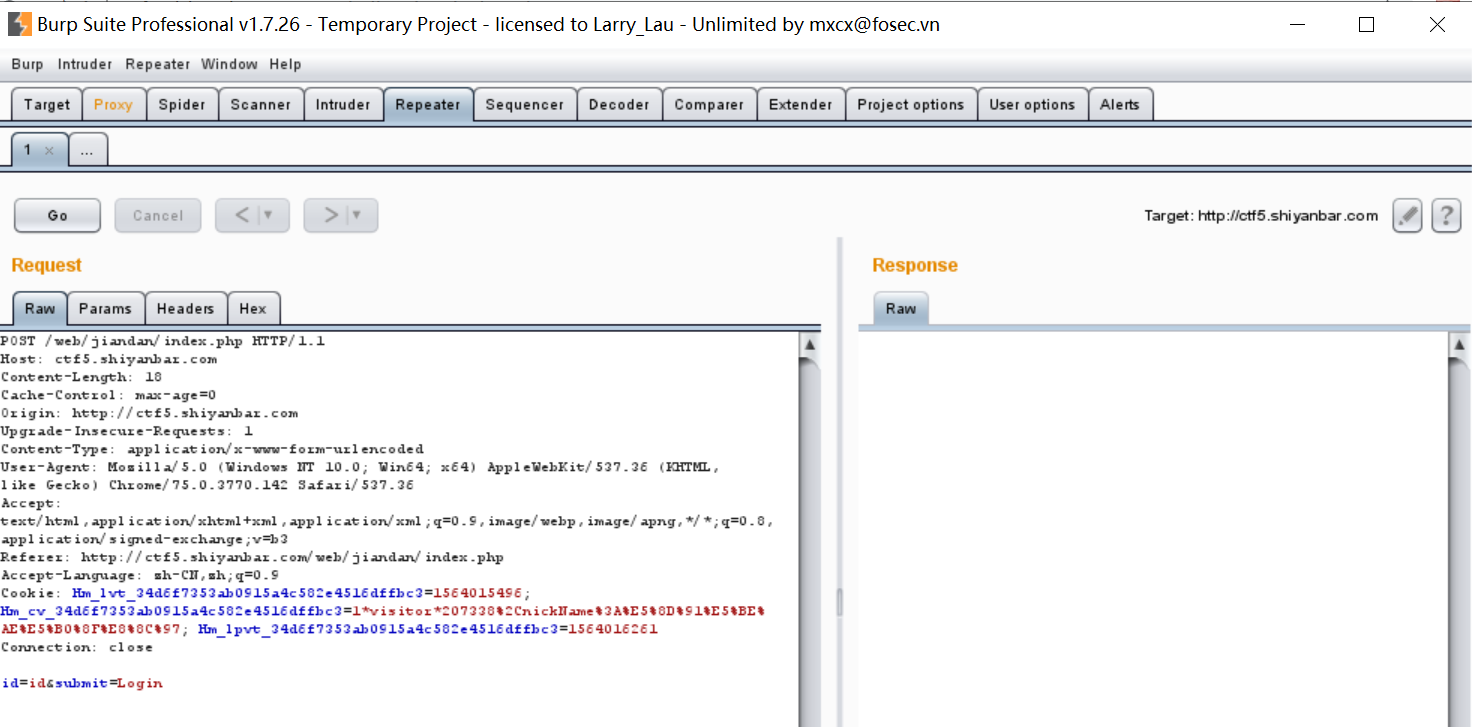Show the Request Hex tab
Screen dimensions: 1472x727
[253, 309]
